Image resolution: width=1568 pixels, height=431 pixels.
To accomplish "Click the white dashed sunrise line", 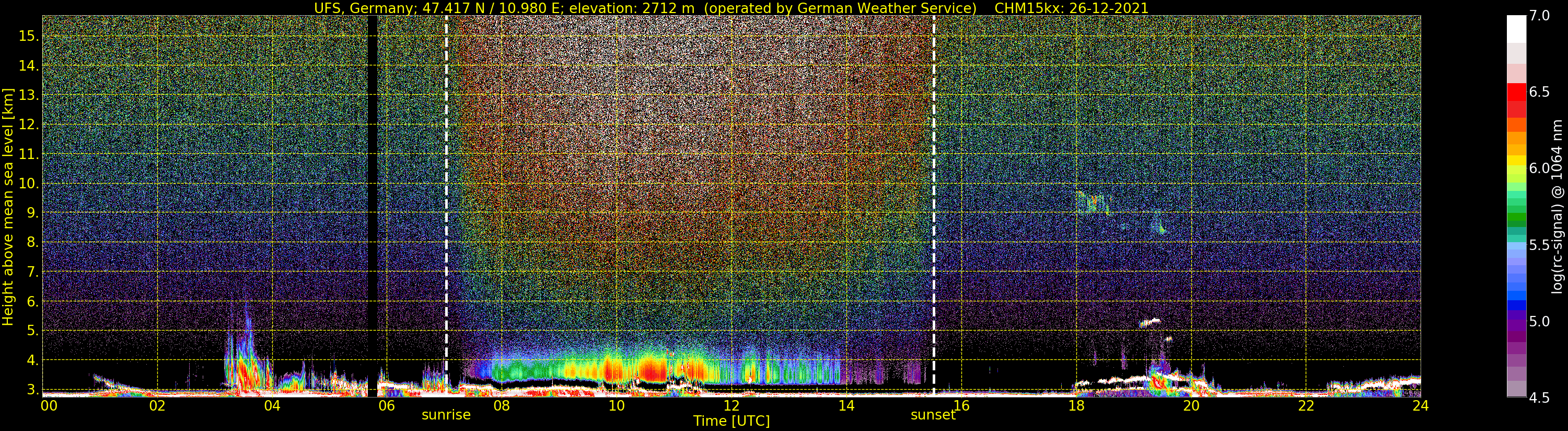I will pyautogui.click(x=446, y=183).
